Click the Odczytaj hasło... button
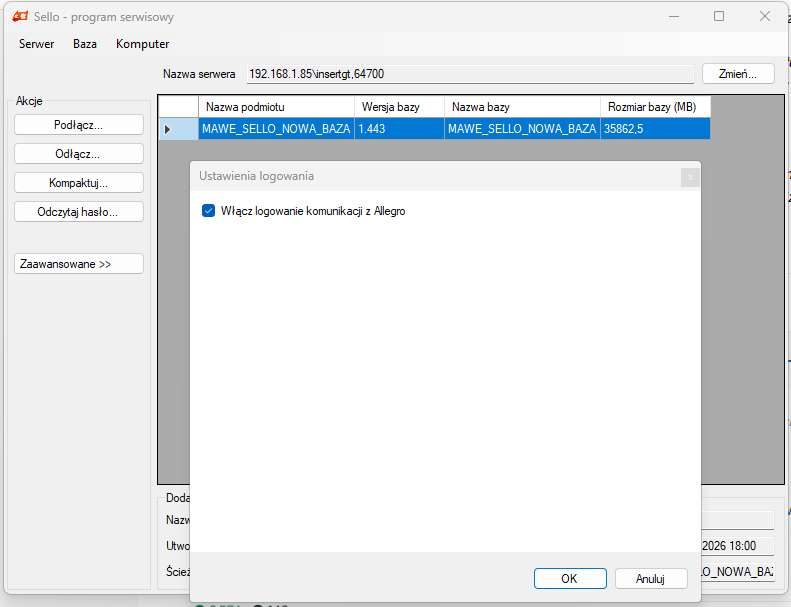 [79, 212]
